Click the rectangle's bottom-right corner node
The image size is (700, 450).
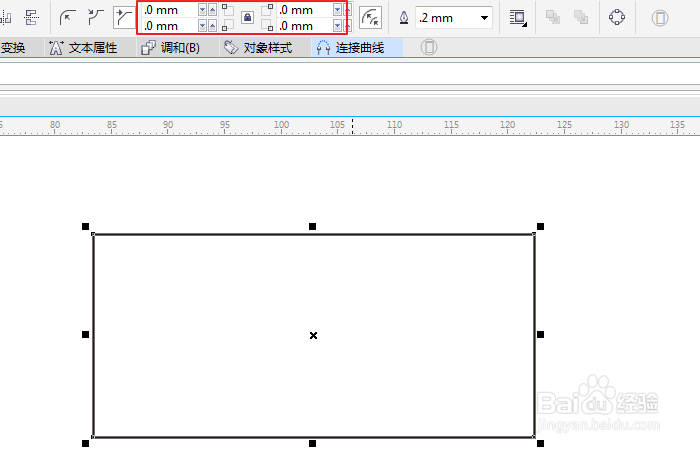[534, 437]
